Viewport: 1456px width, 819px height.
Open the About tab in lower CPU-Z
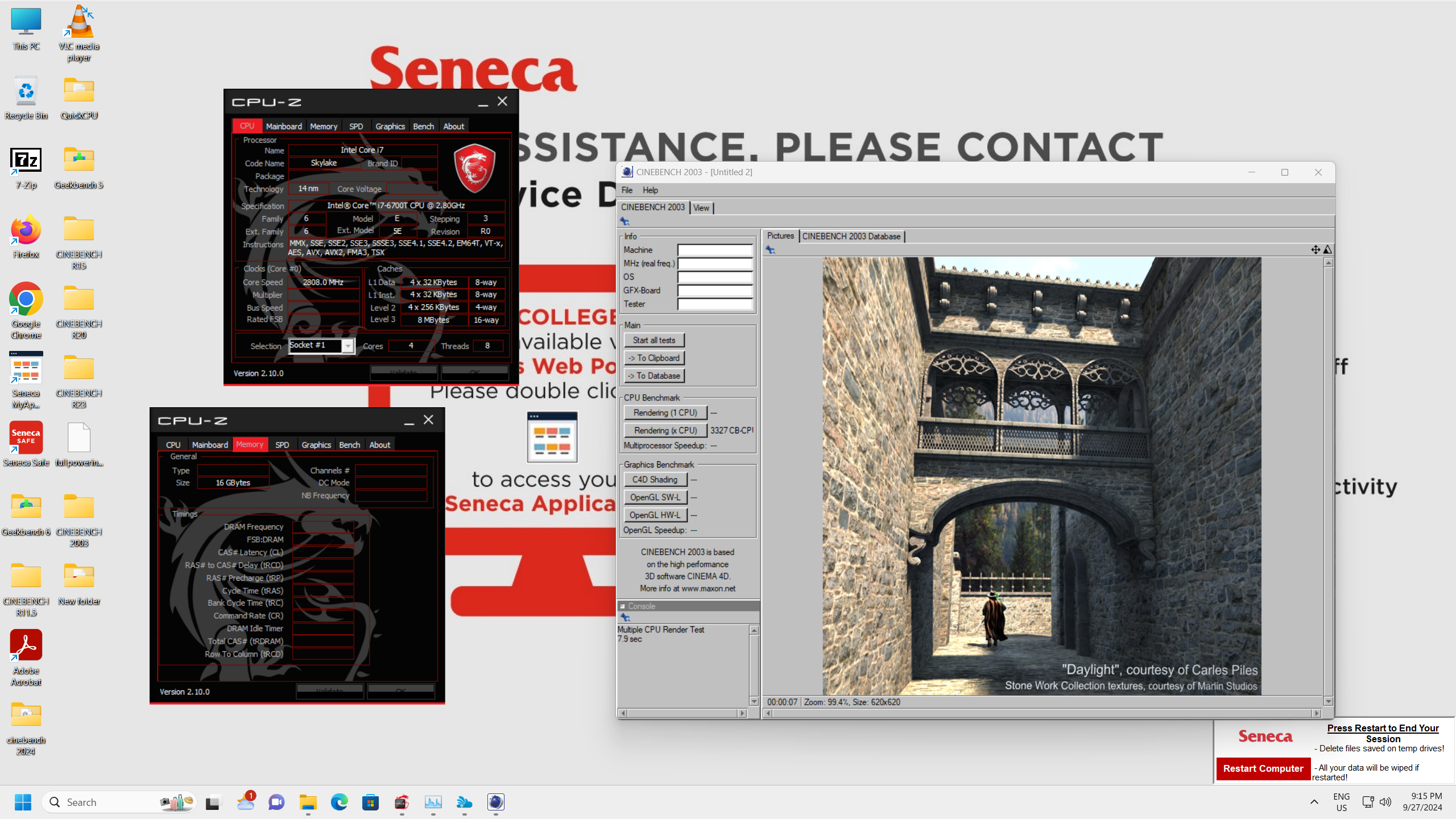380,445
